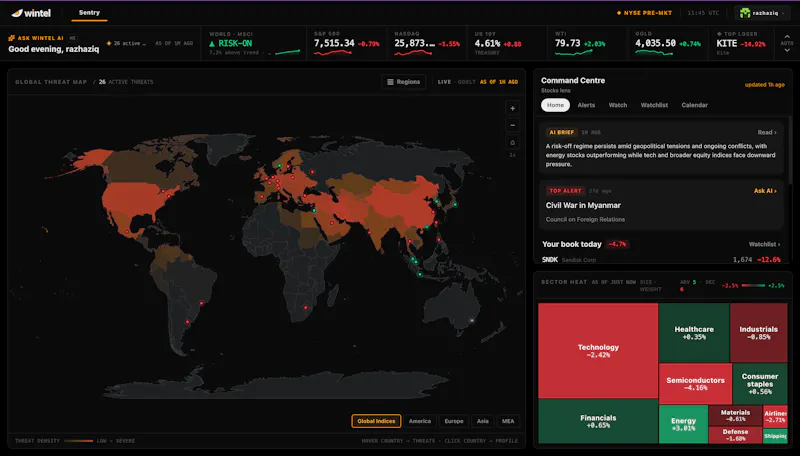Select the Home tab in Command Centre
This screenshot has width=800, height=456.
coord(555,105)
